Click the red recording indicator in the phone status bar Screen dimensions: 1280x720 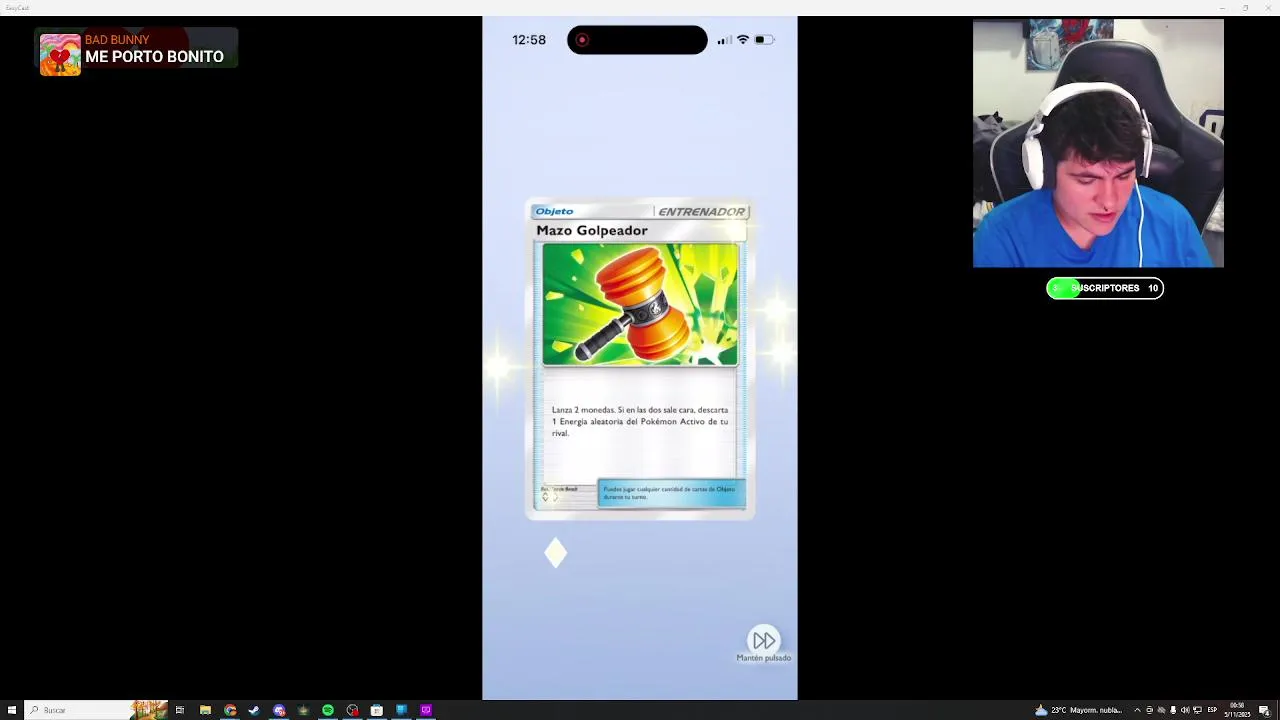click(x=582, y=40)
